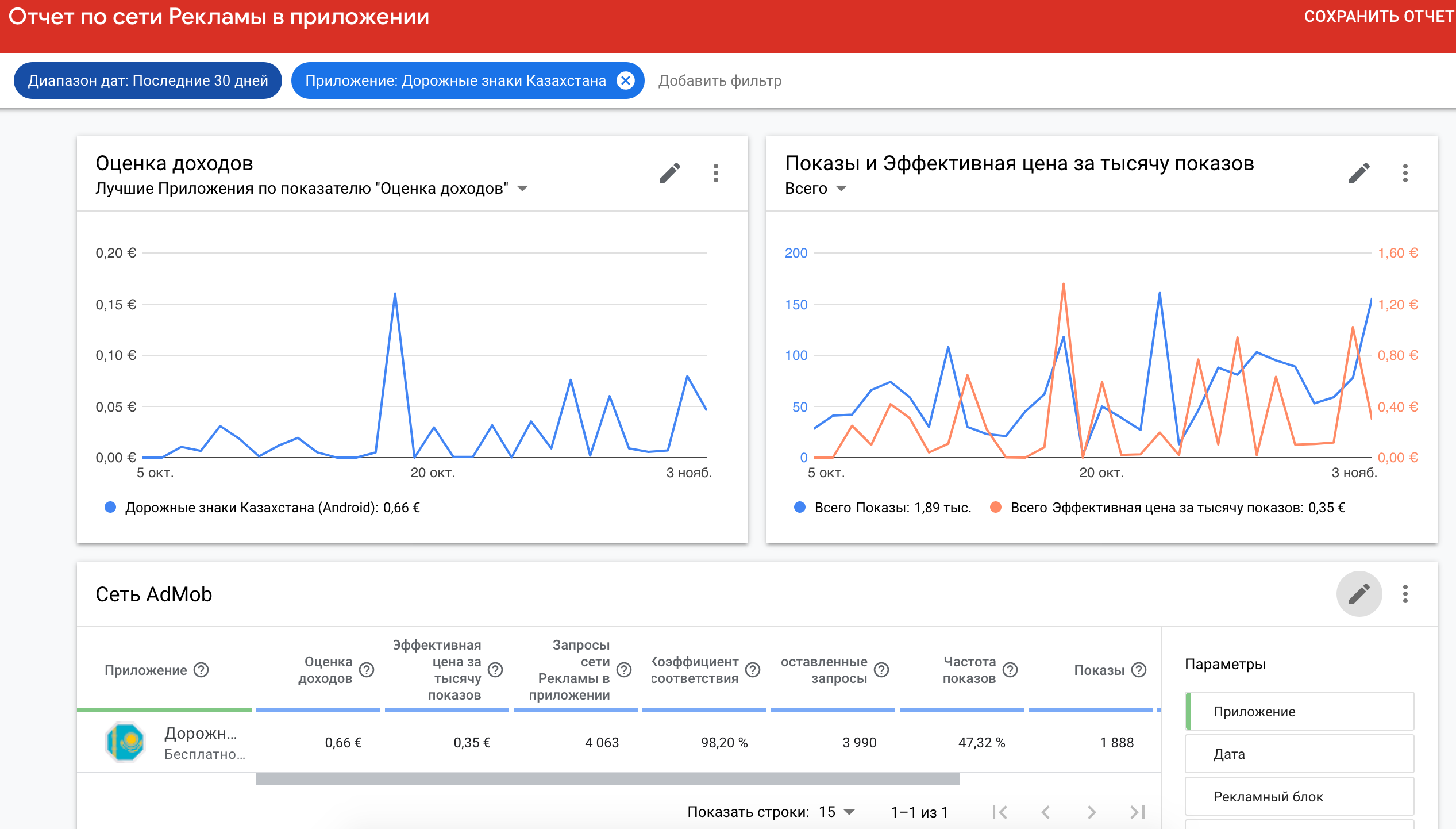Edit the Оценка доходов chart with pencil icon
This screenshot has width=1456, height=829.
tap(670, 173)
